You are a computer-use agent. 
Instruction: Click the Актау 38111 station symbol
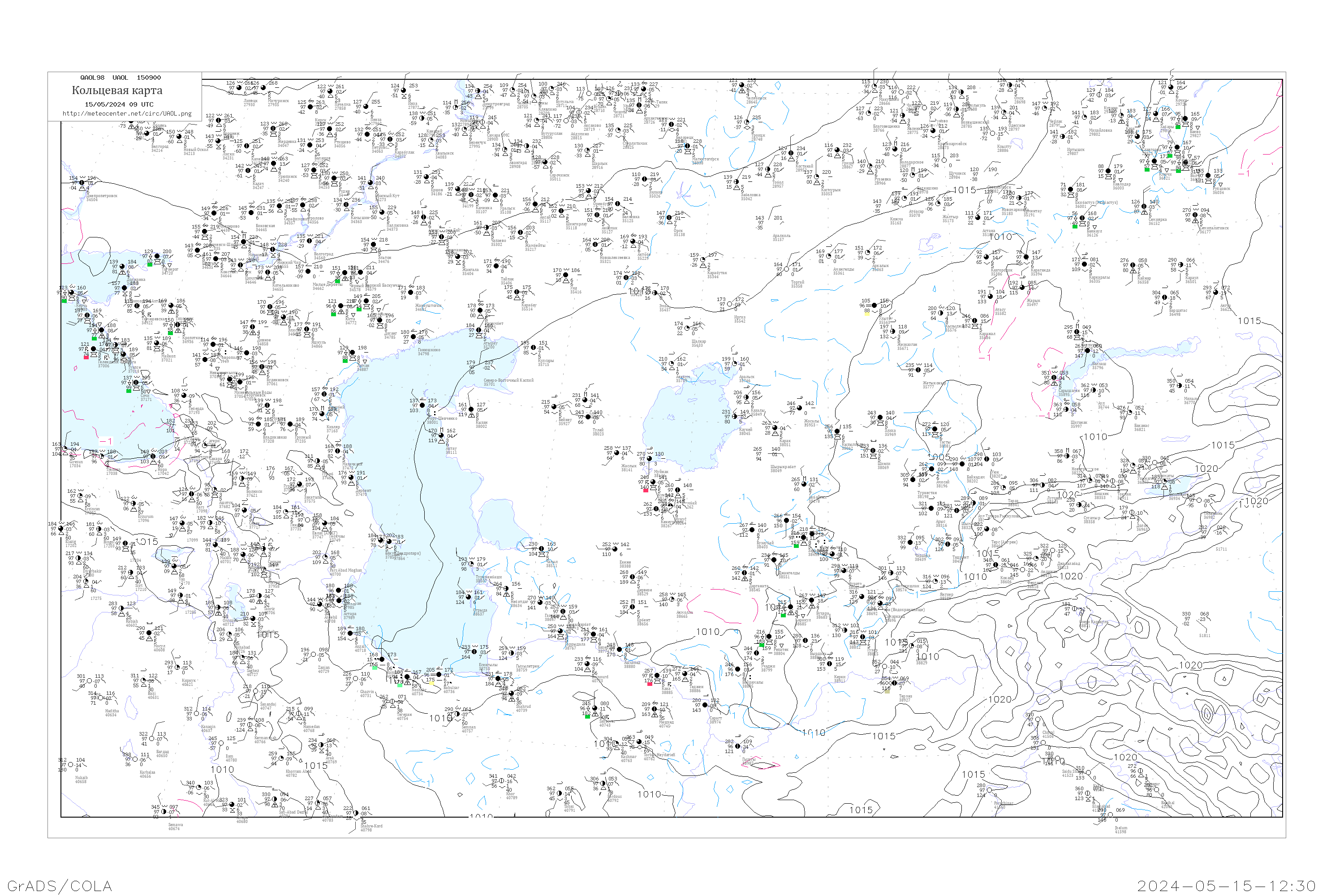tap(441, 435)
